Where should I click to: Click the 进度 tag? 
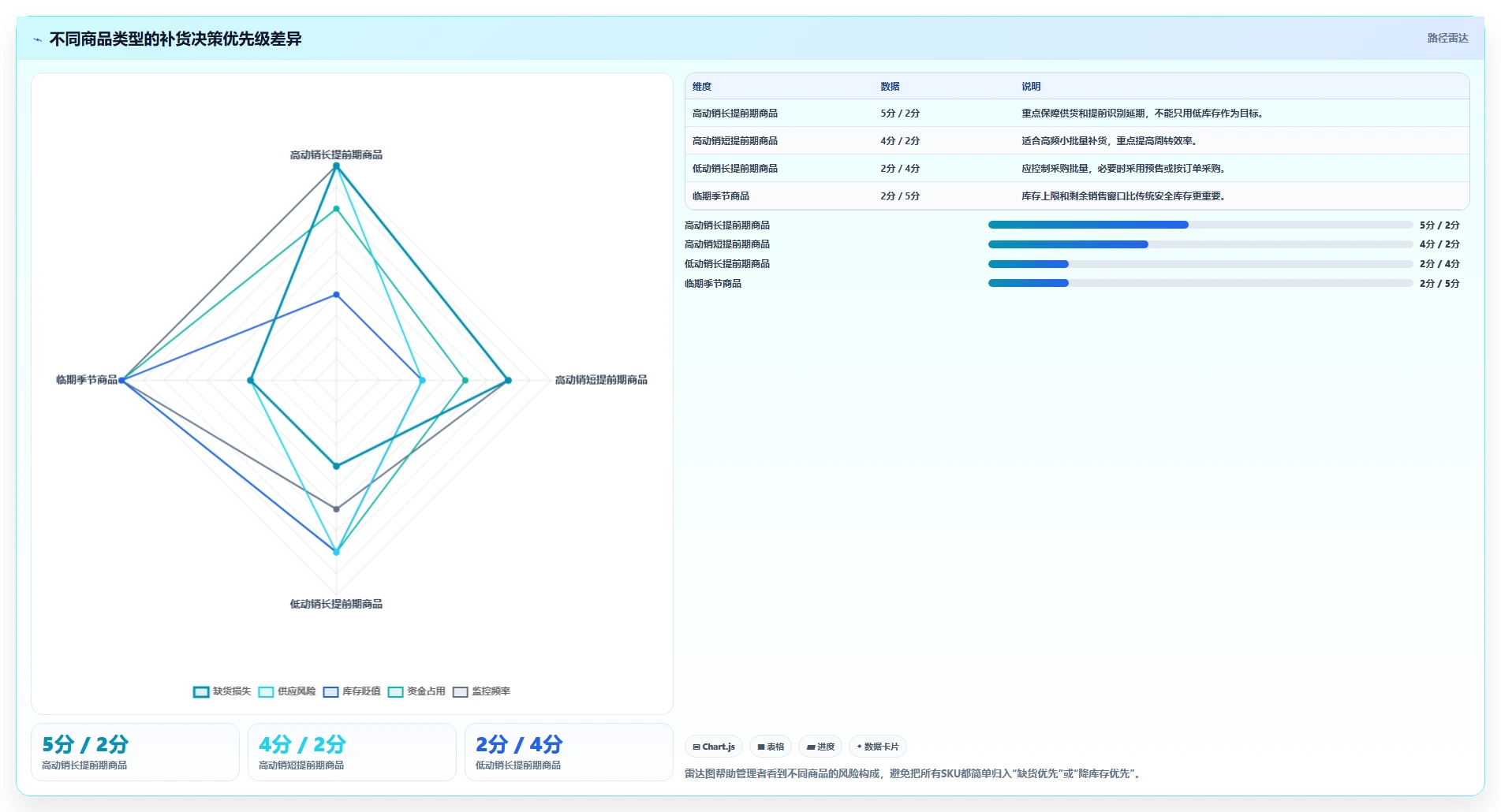point(820,747)
